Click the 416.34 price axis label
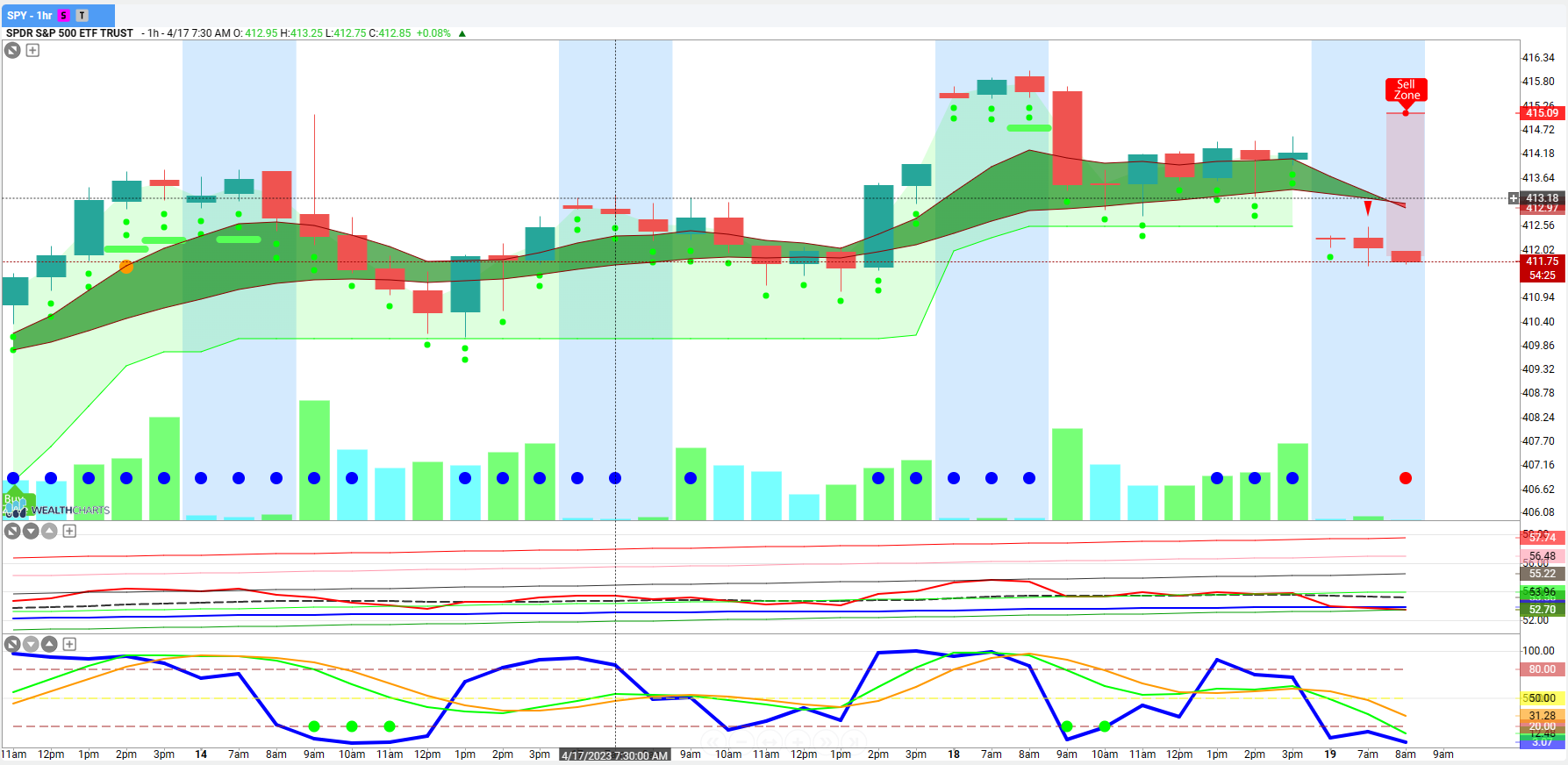The image size is (1568, 765). point(1538,58)
